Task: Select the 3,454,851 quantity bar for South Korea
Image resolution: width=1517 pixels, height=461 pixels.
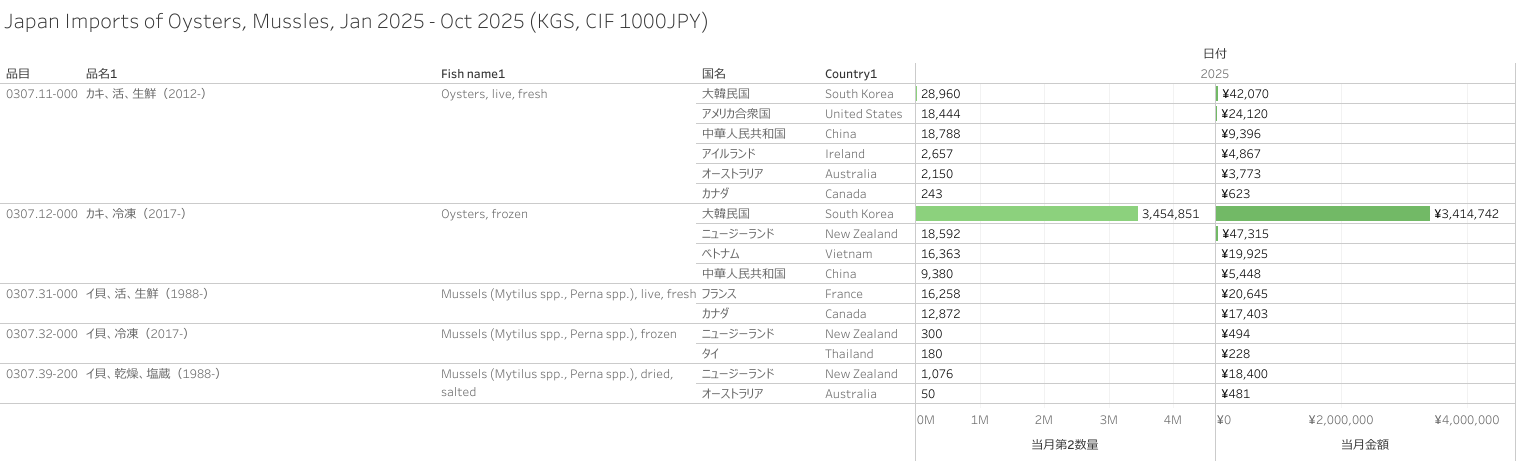Action: (x=1026, y=214)
